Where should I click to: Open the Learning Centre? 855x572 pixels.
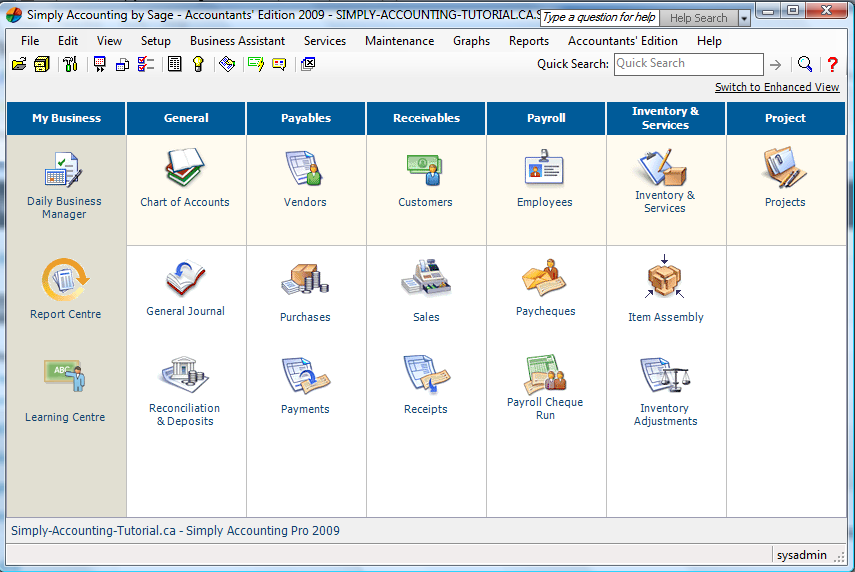65,390
